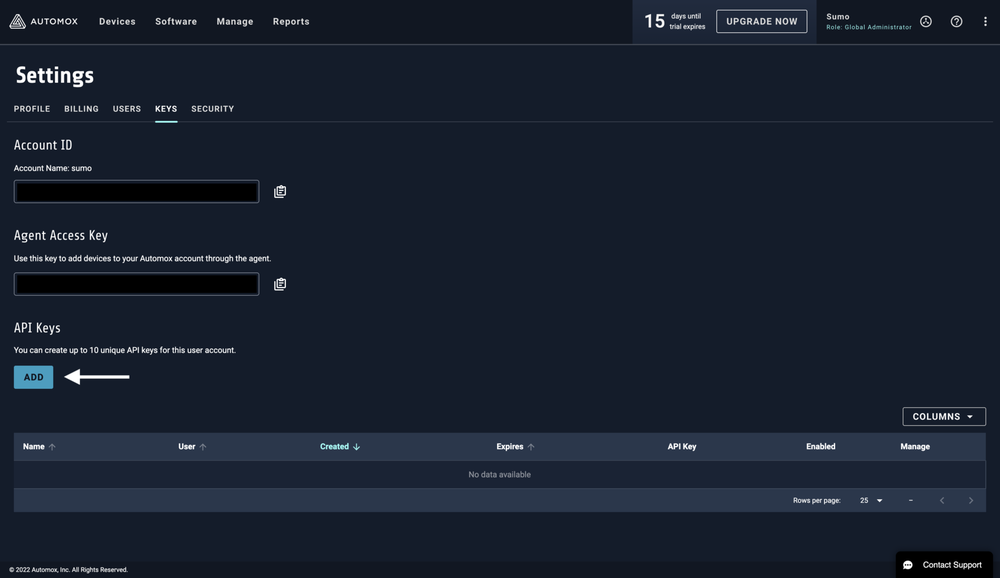Copy the Agent Access Key

point(280,284)
